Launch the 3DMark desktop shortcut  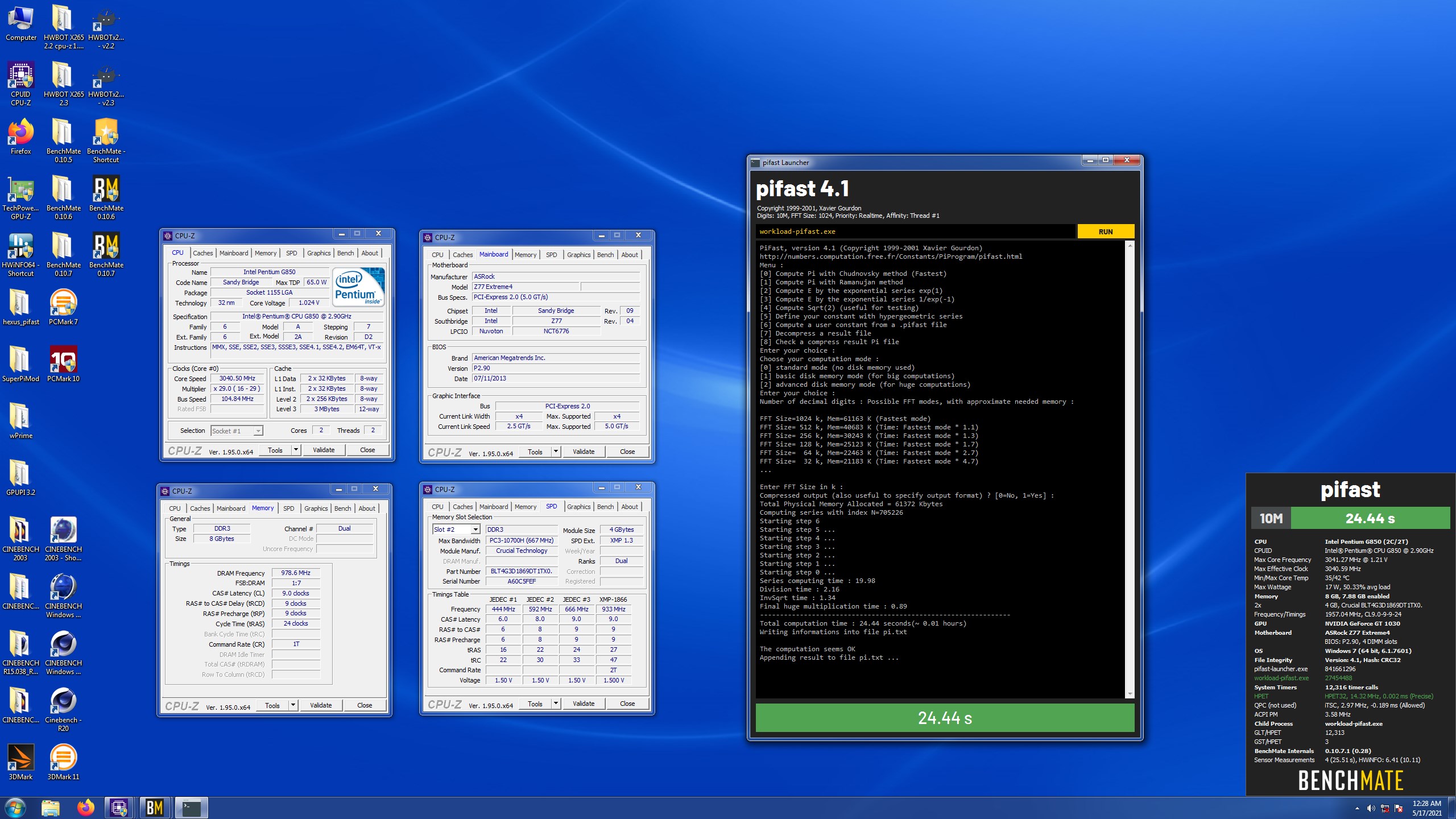pyautogui.click(x=20, y=762)
